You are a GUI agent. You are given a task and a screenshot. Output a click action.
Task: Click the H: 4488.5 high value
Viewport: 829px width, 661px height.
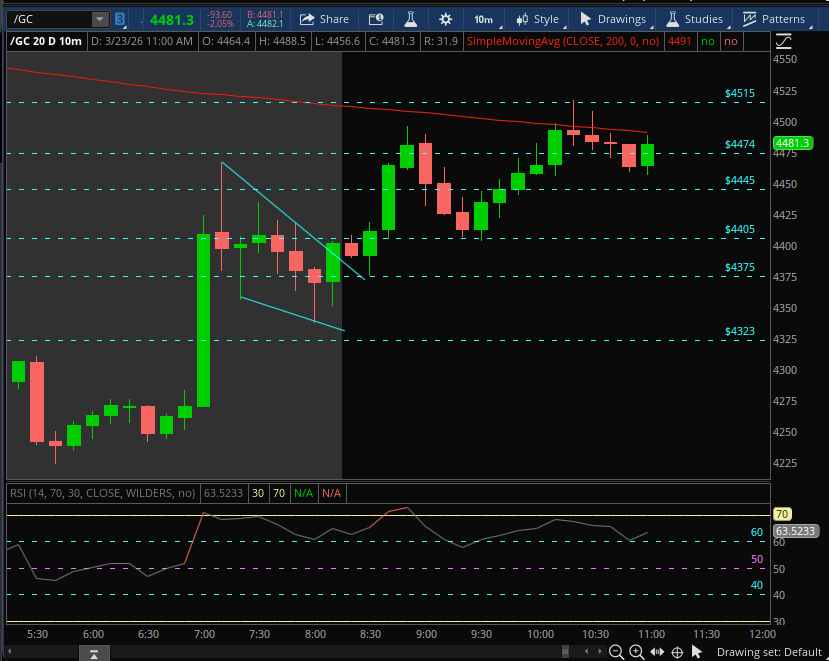pos(282,41)
